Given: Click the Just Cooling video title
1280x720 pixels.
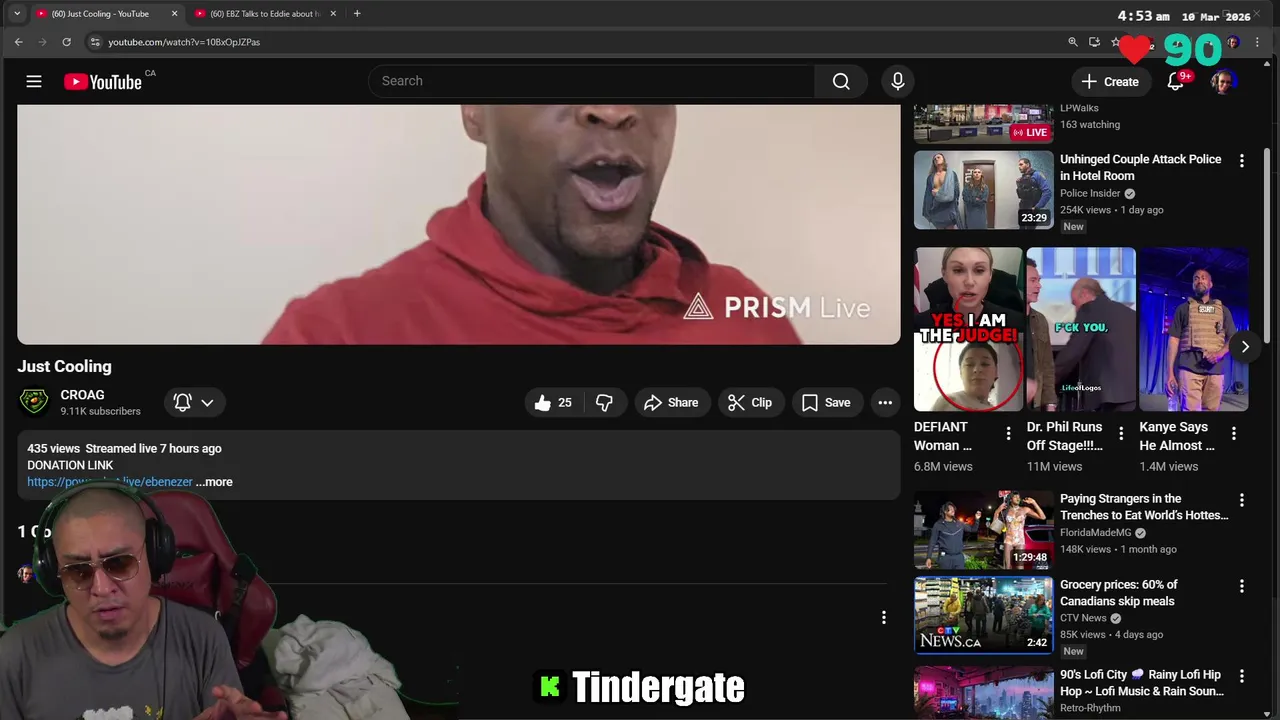Looking at the screenshot, I should (64, 366).
